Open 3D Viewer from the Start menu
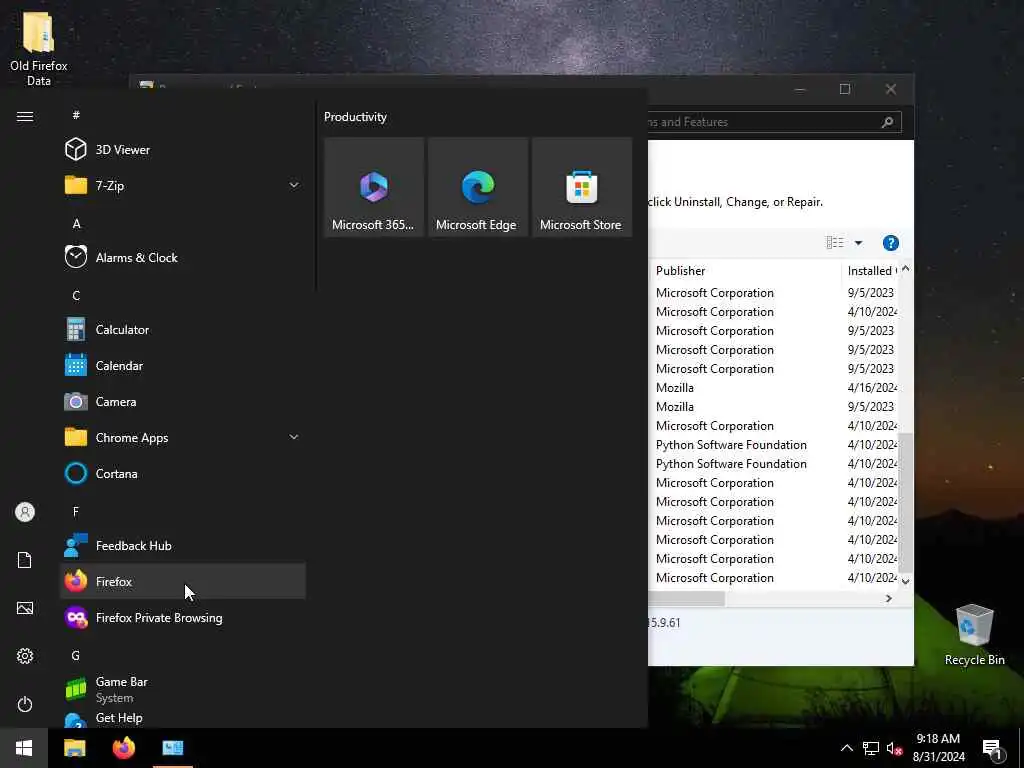Screen dimensions: 1024x768 183,150
